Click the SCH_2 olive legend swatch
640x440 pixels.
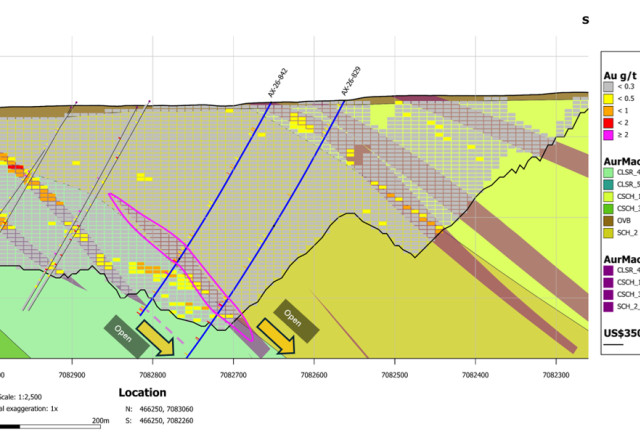point(608,233)
